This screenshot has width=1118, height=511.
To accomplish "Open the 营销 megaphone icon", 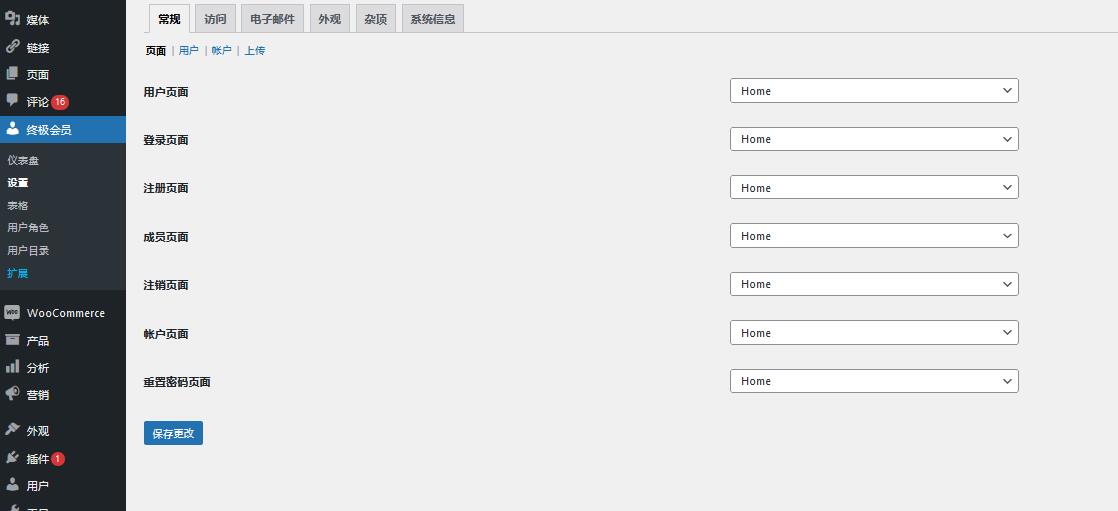I will pos(12,394).
